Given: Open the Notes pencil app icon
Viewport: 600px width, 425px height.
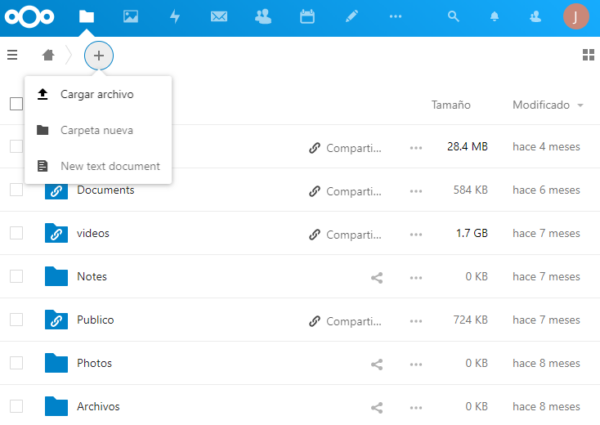Looking at the screenshot, I should 351,16.
